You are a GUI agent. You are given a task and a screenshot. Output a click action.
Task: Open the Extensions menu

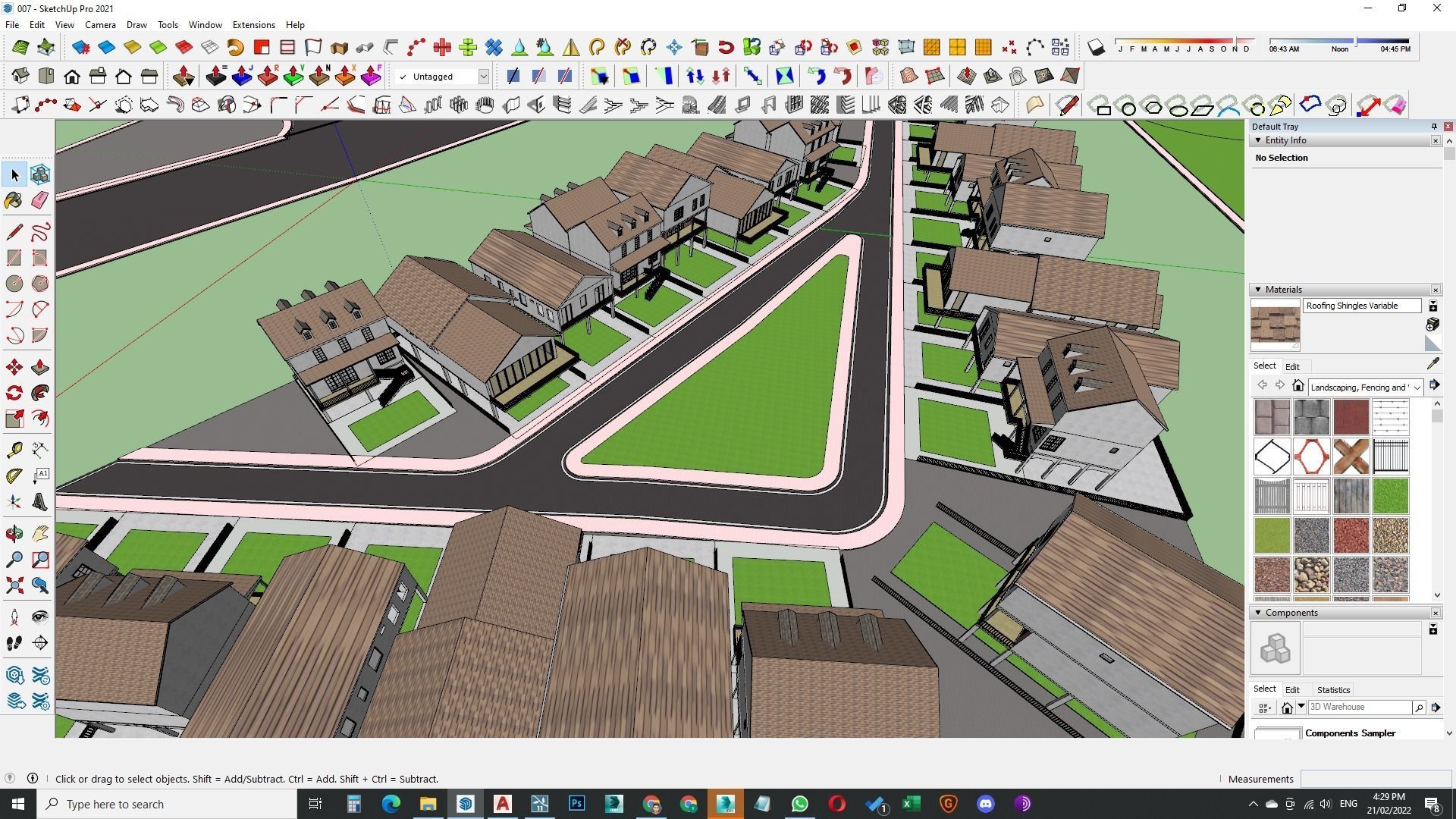pyautogui.click(x=253, y=25)
